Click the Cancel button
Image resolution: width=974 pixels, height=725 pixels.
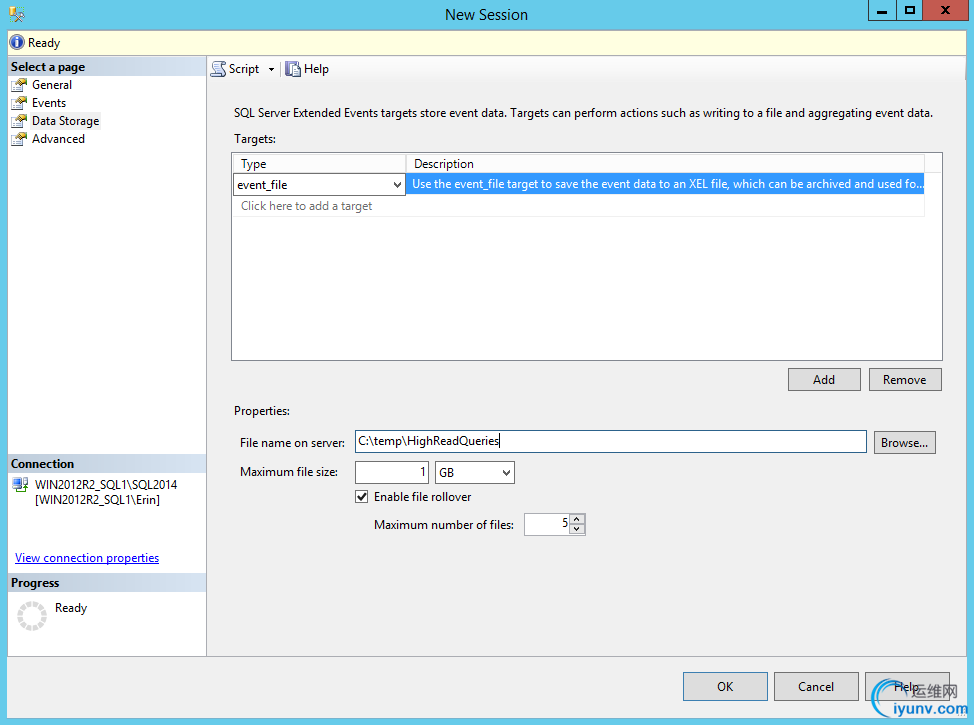(x=816, y=686)
